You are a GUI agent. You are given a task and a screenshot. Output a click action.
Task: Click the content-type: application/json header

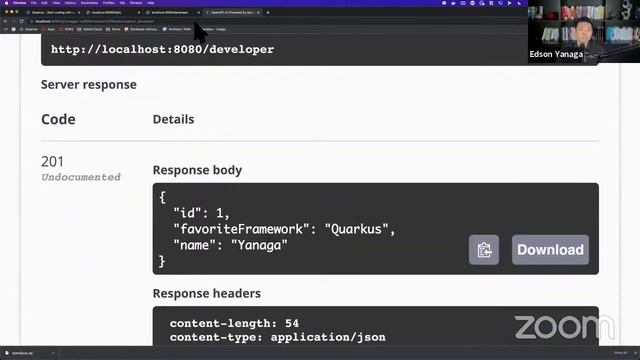coord(278,337)
